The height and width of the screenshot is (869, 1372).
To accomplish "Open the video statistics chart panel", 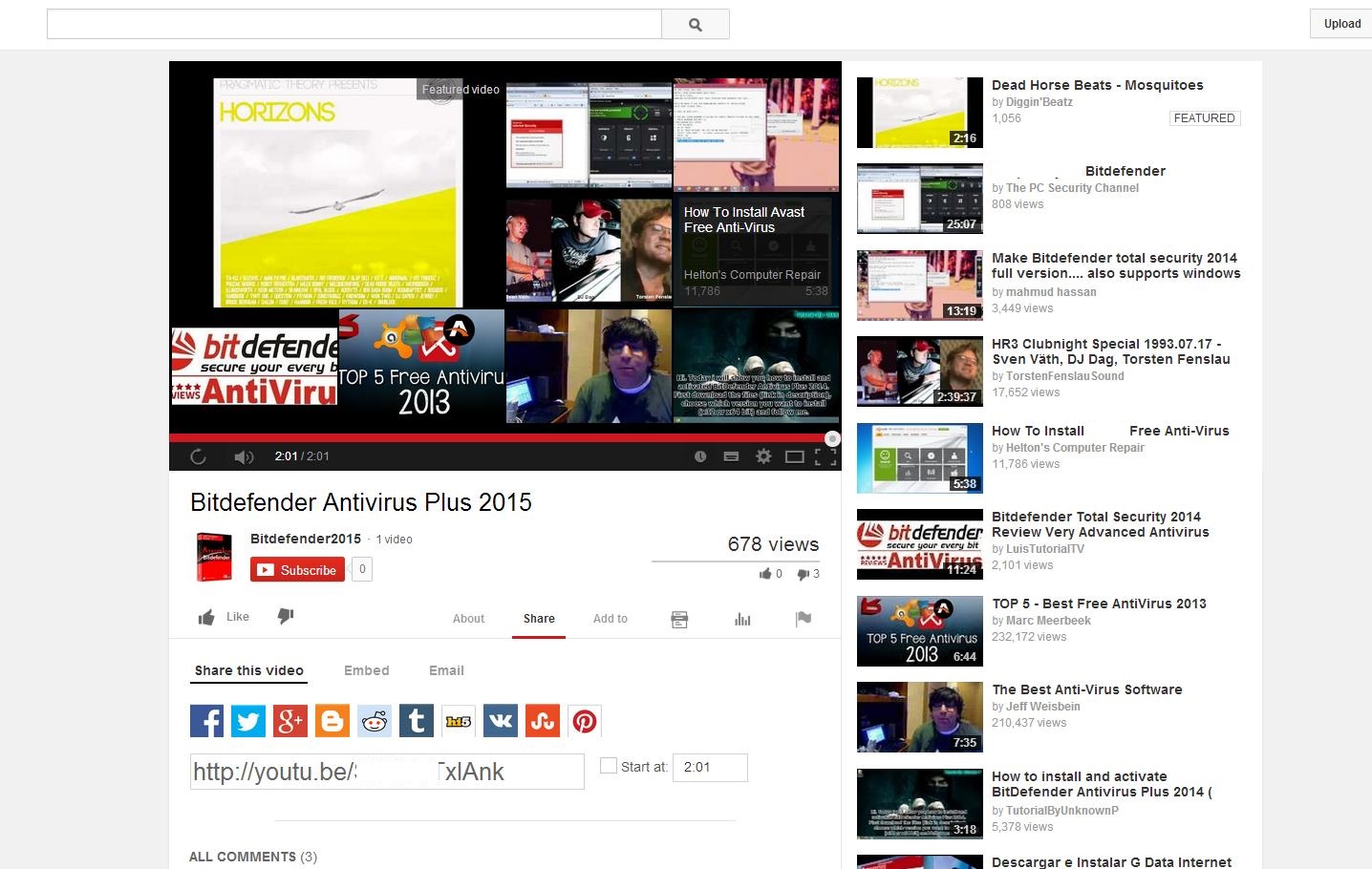I will [x=742, y=620].
